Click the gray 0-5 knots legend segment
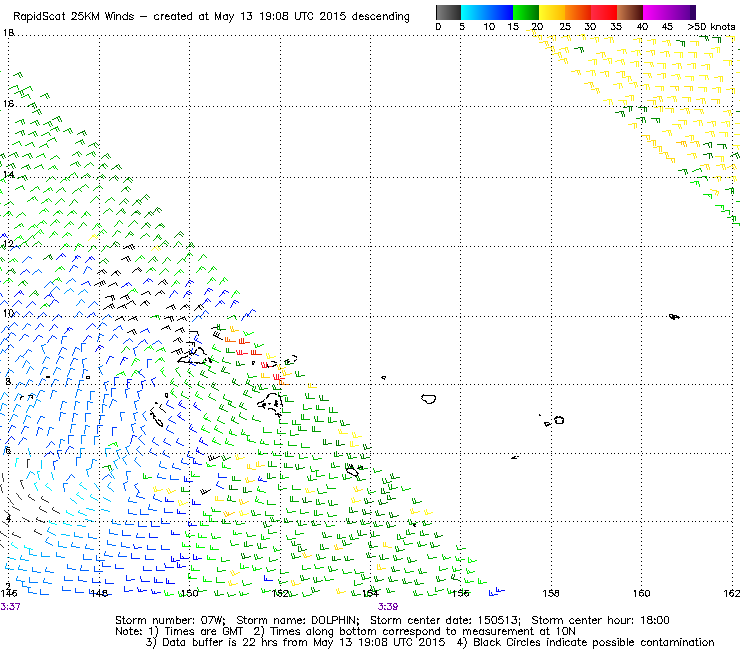The height and width of the screenshot is (650, 740). [x=448, y=12]
